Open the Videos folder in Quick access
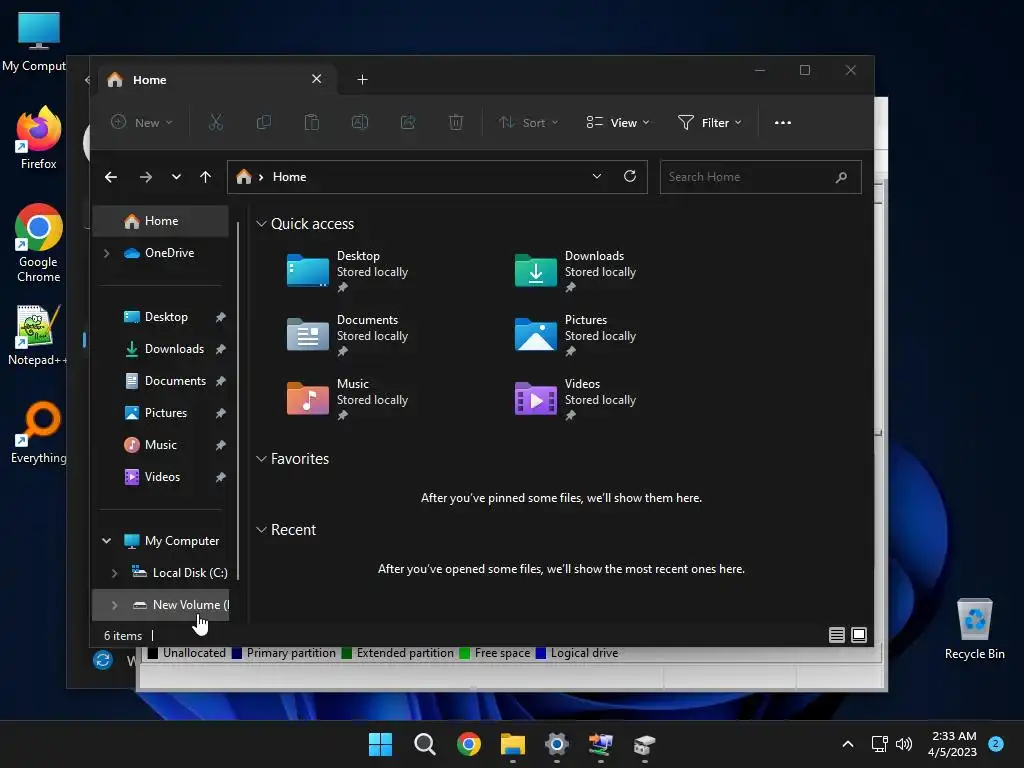The height and width of the screenshot is (768, 1024). (x=575, y=399)
